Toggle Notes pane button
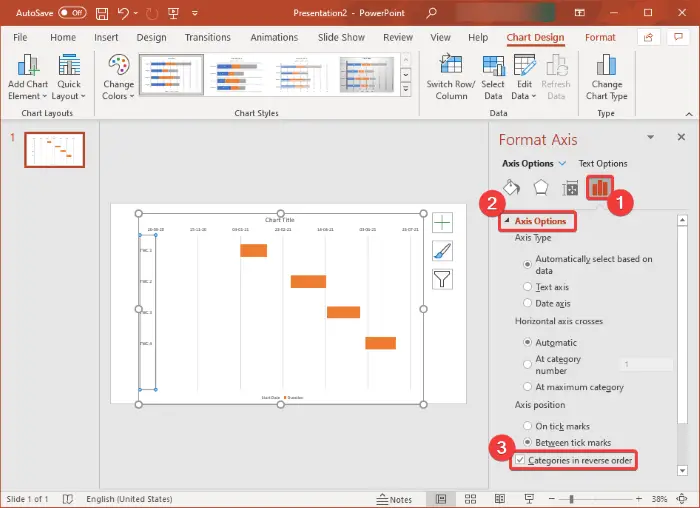Image resolution: width=700 pixels, height=508 pixels. (394, 499)
